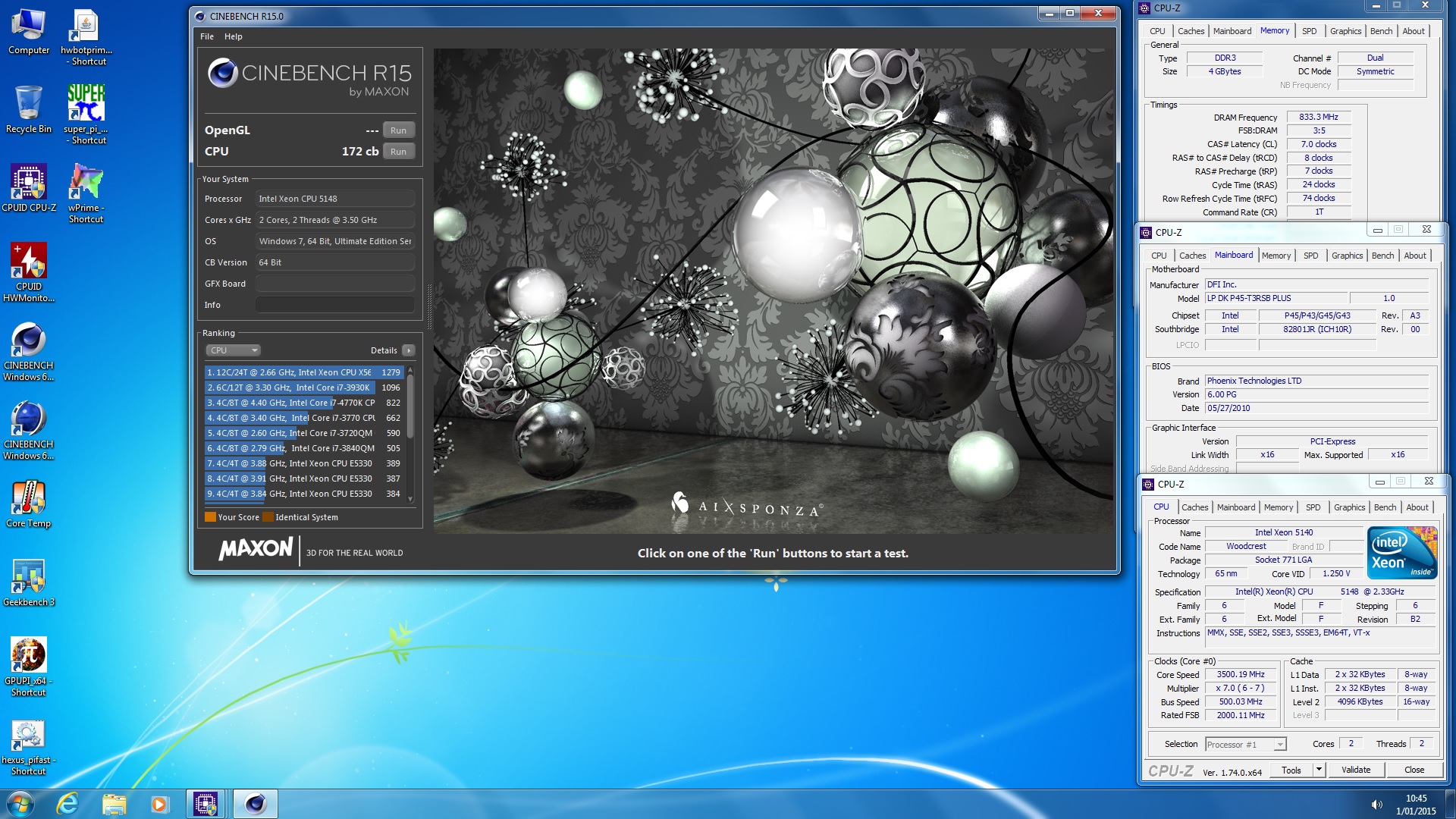Click the 172 cb CPU score value
The image size is (1456, 819).
click(x=360, y=152)
